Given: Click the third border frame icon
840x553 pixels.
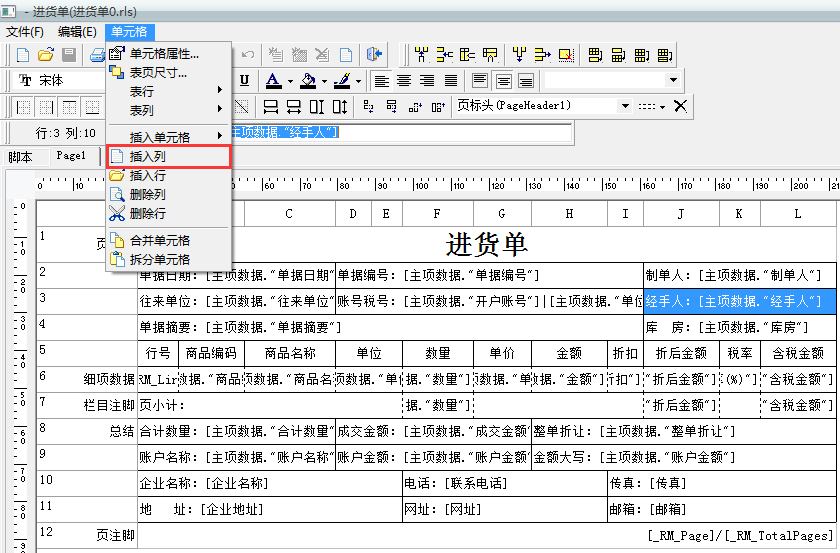Looking at the screenshot, I should [69, 107].
